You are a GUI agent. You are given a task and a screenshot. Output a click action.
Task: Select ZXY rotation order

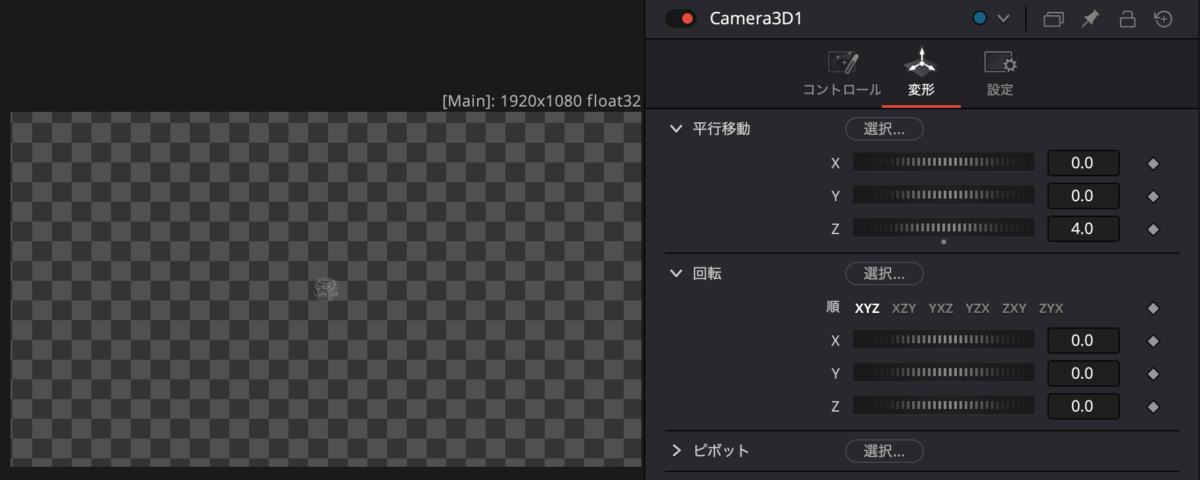click(x=1014, y=308)
